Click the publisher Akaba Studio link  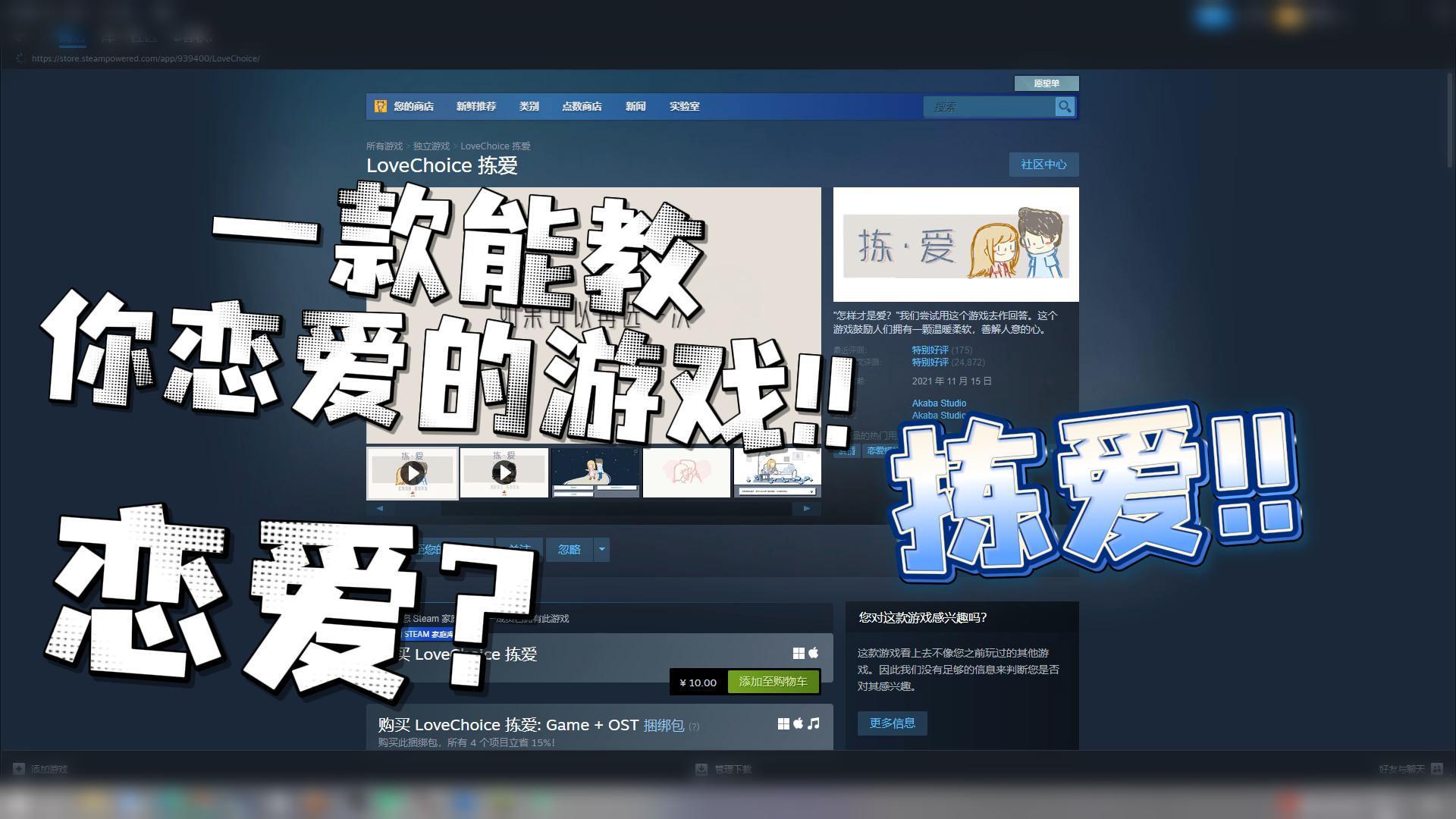coord(939,416)
